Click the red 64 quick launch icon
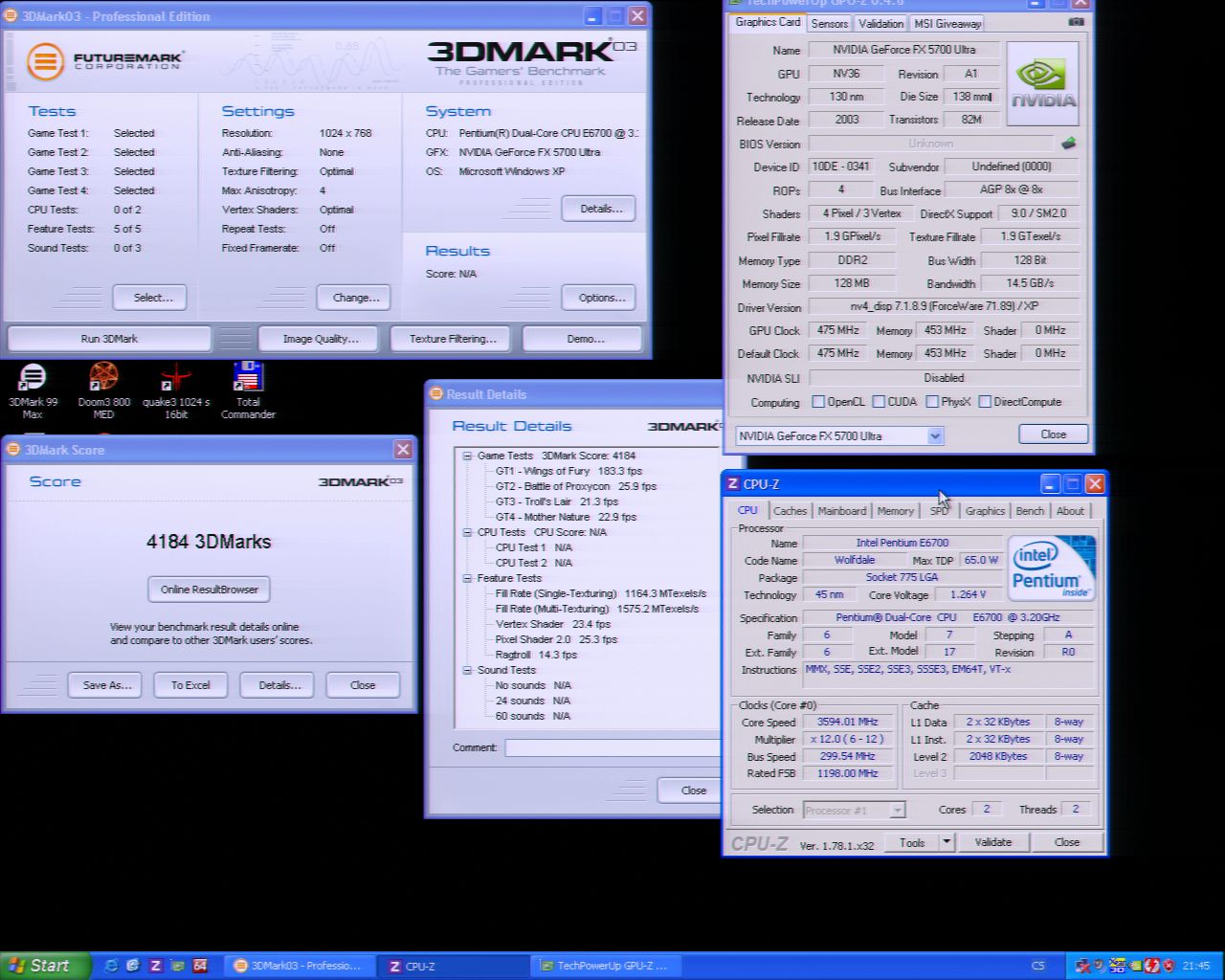 [201, 966]
